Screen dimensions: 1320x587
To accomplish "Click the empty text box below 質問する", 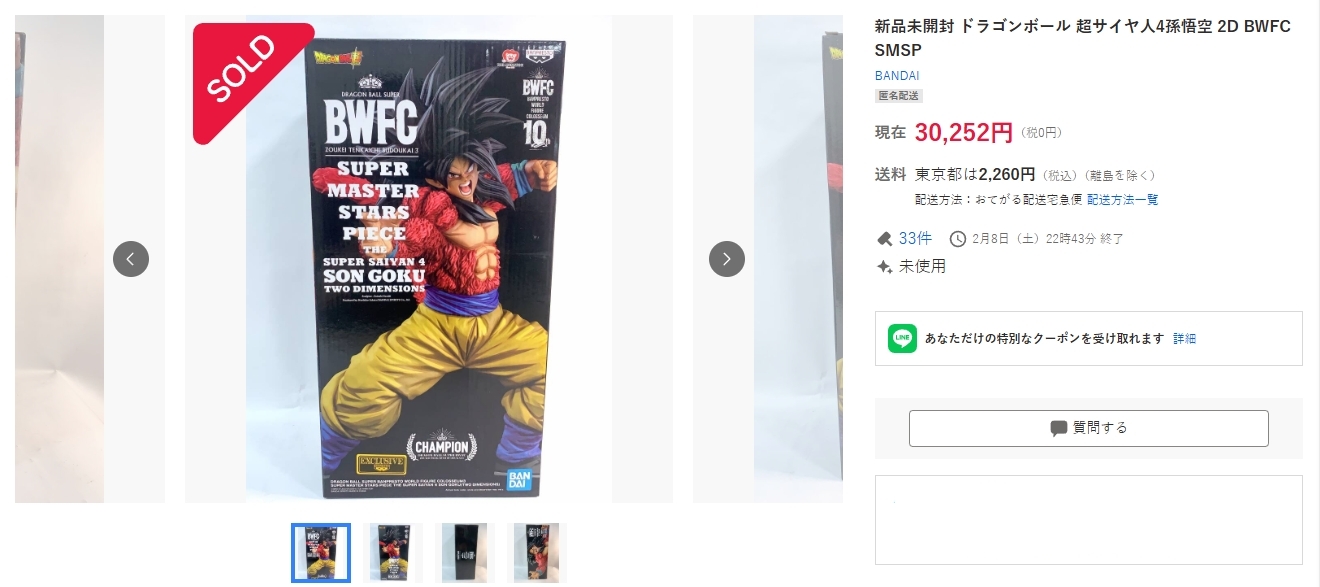I will [x=1089, y=520].
